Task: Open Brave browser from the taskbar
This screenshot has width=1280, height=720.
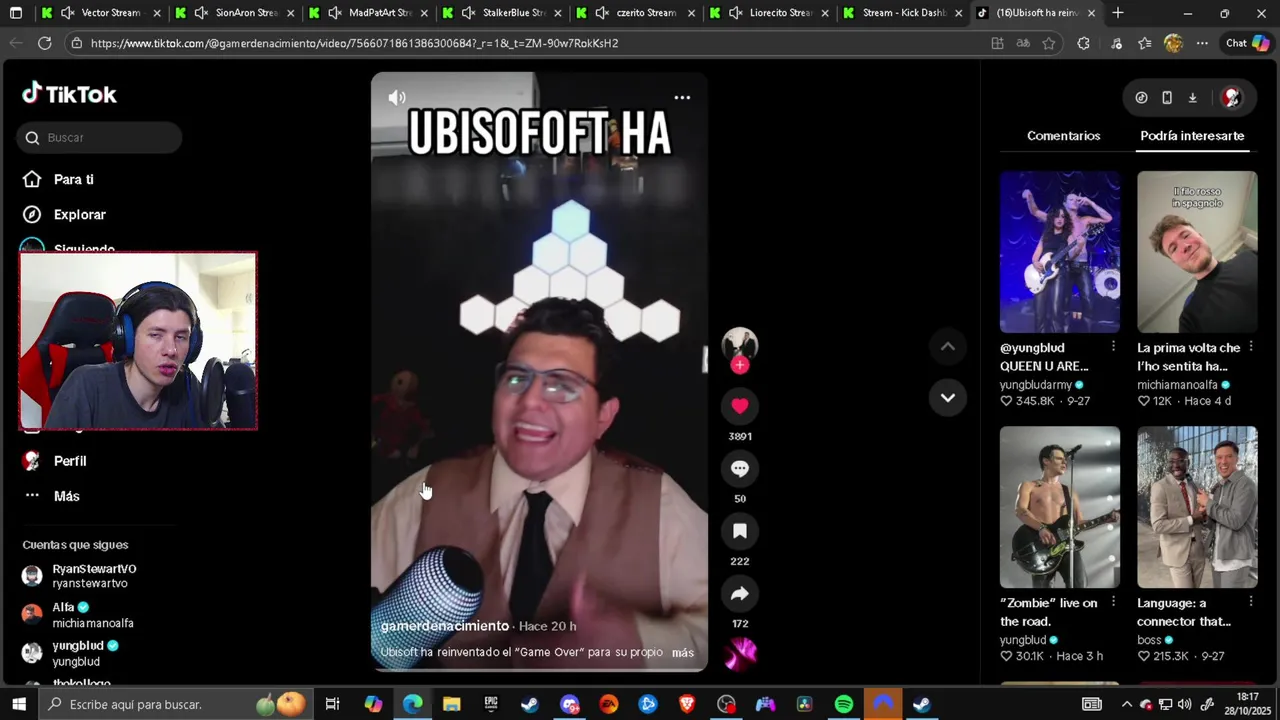Action: 687,704
